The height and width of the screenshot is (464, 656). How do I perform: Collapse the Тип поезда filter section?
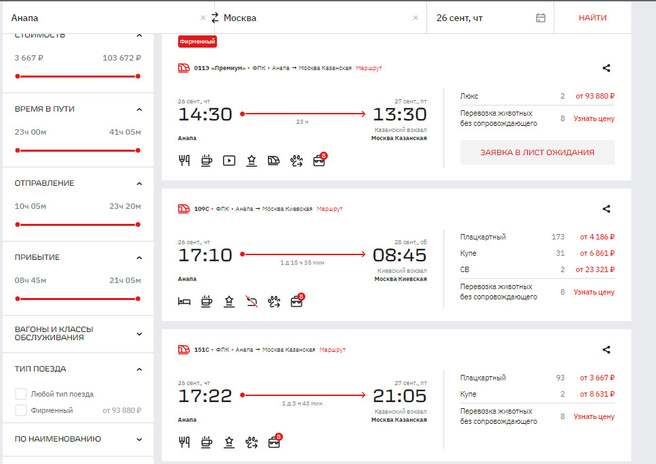139,369
